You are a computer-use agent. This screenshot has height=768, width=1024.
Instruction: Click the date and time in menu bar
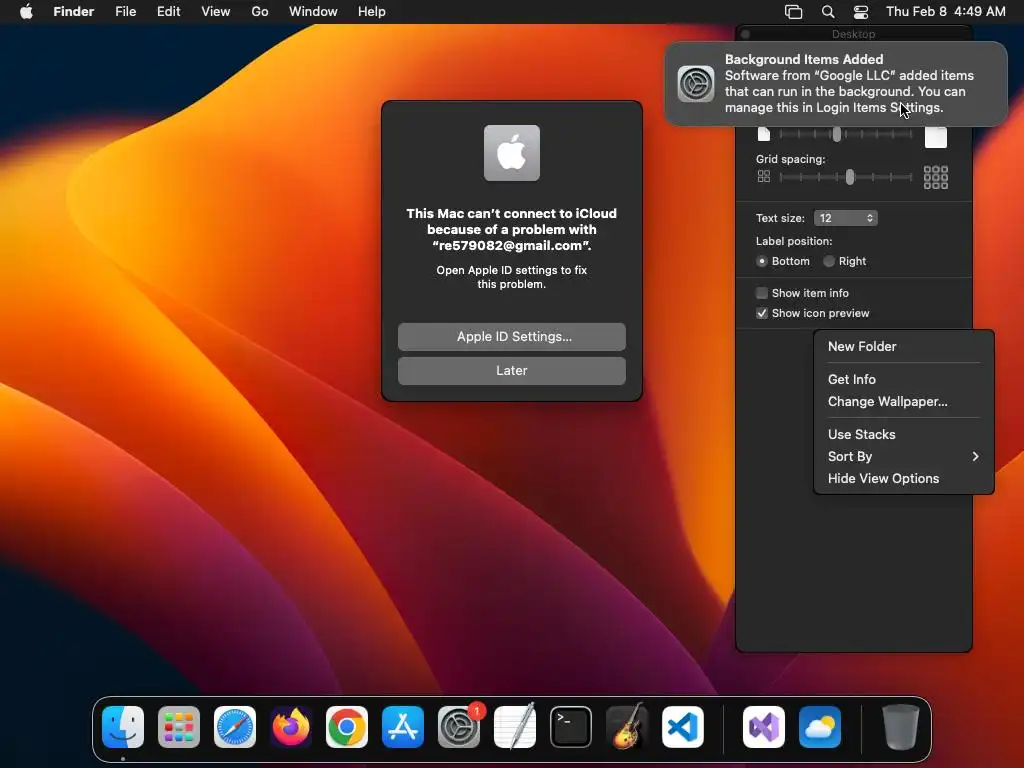(x=946, y=12)
